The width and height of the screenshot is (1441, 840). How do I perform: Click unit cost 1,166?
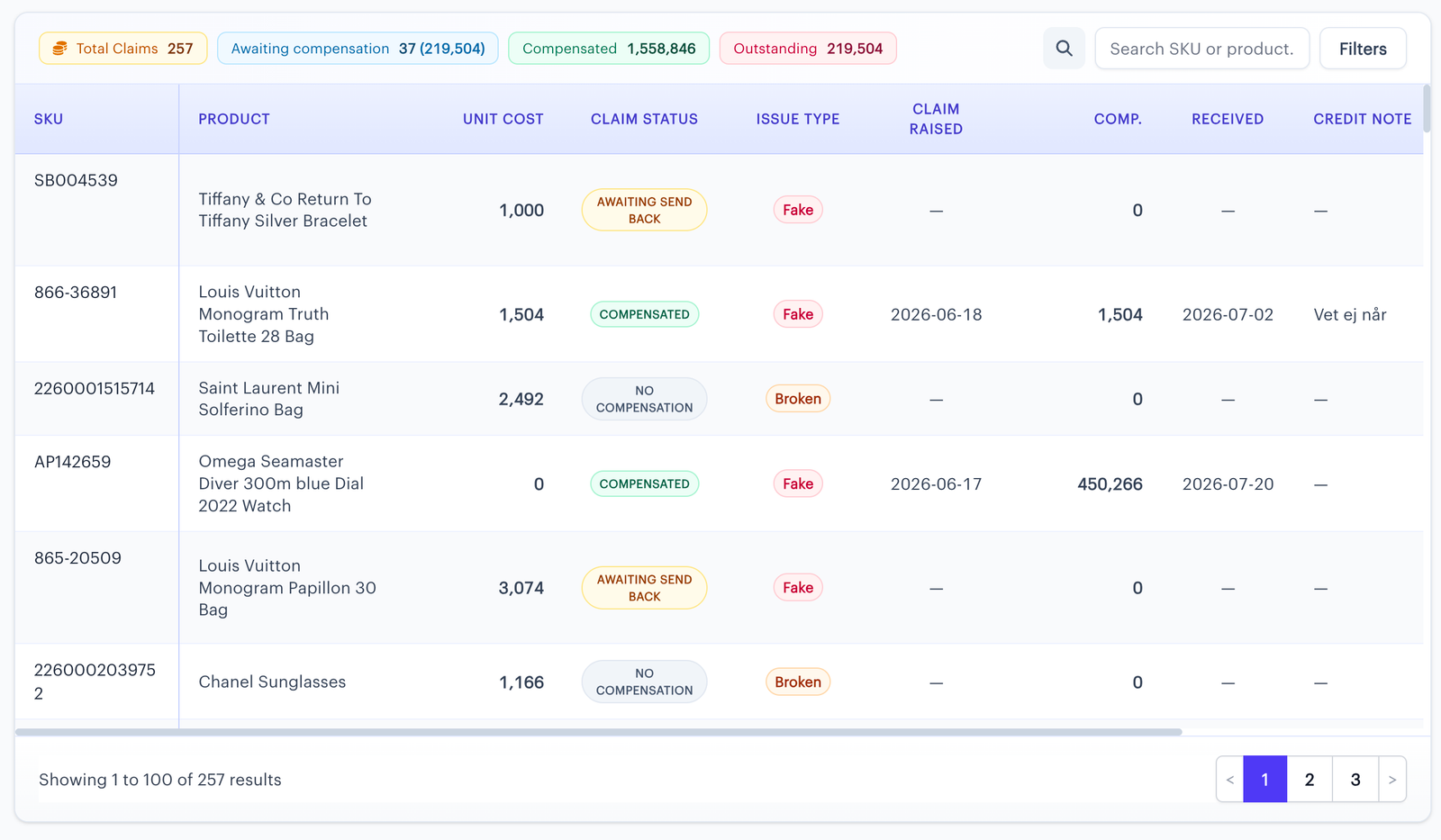[521, 682]
